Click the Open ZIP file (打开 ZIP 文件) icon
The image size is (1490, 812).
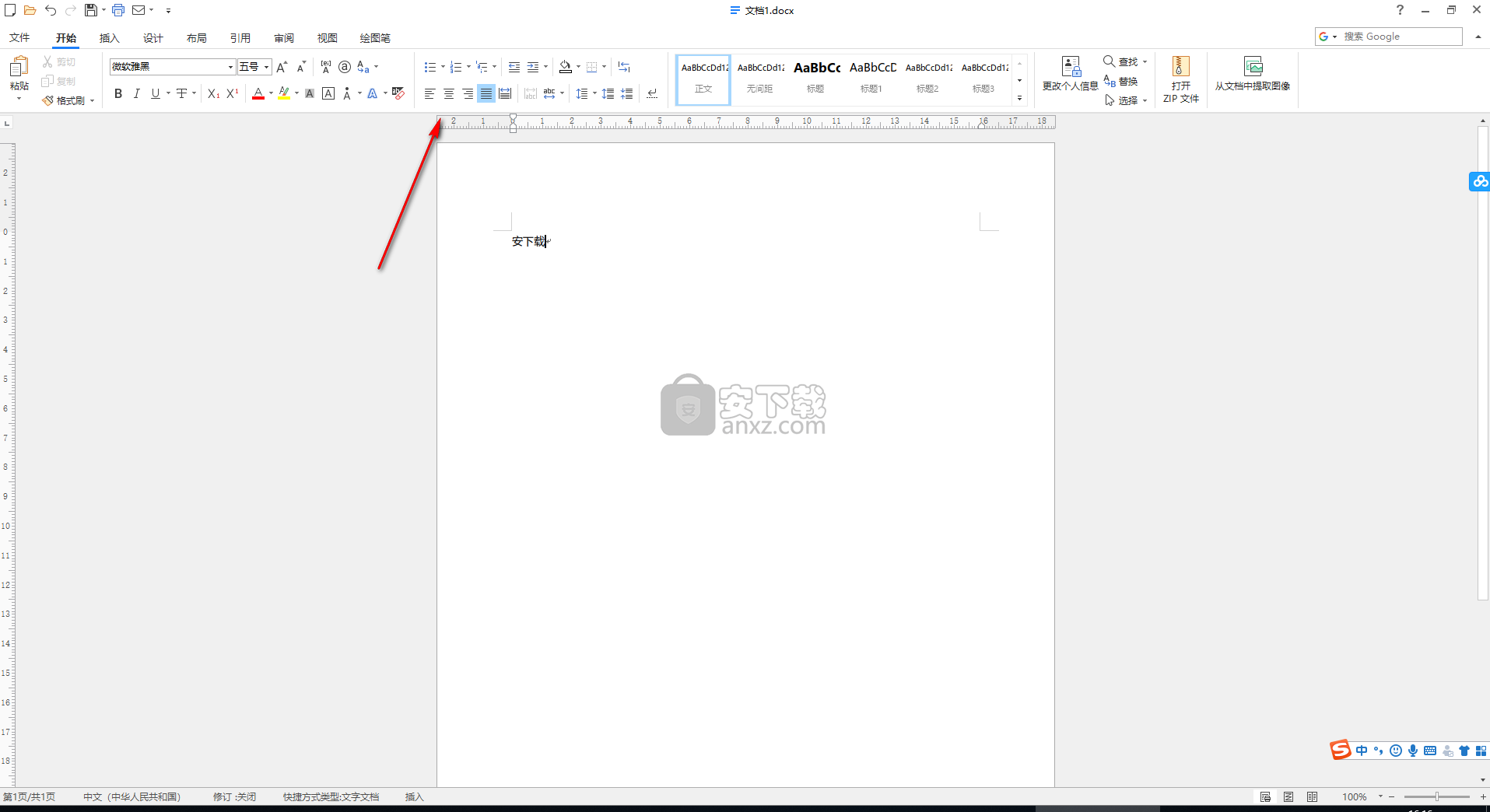click(x=1180, y=66)
